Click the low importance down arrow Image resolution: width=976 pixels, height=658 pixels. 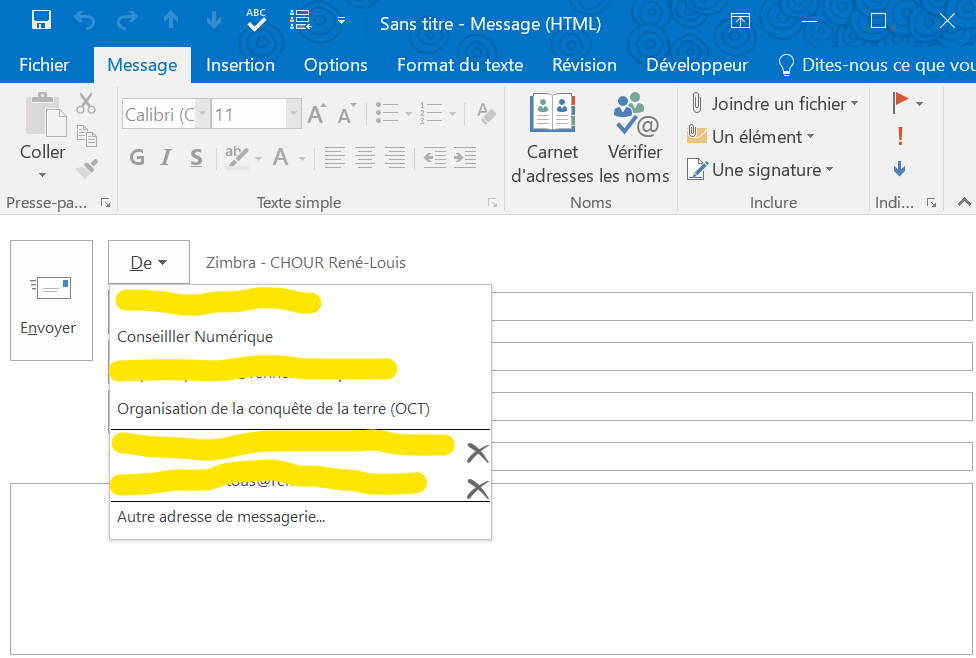(900, 169)
